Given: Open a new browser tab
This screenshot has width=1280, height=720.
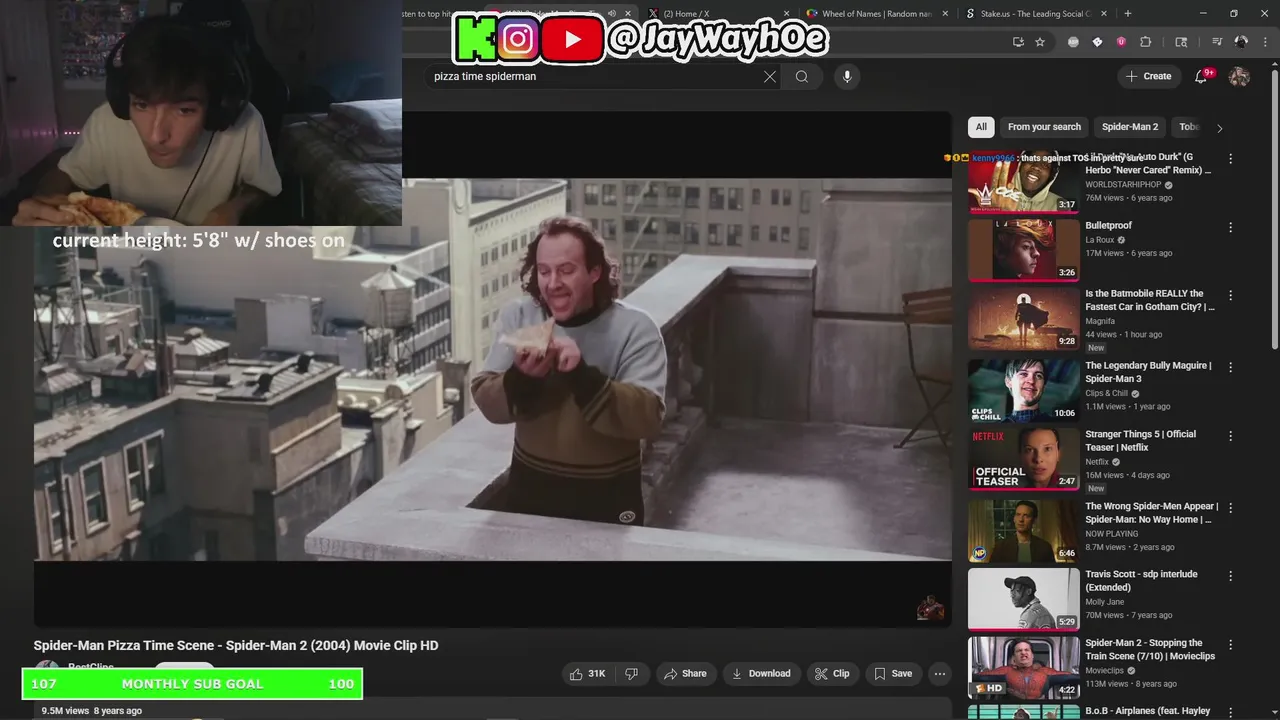Looking at the screenshot, I should [x=1128, y=14].
